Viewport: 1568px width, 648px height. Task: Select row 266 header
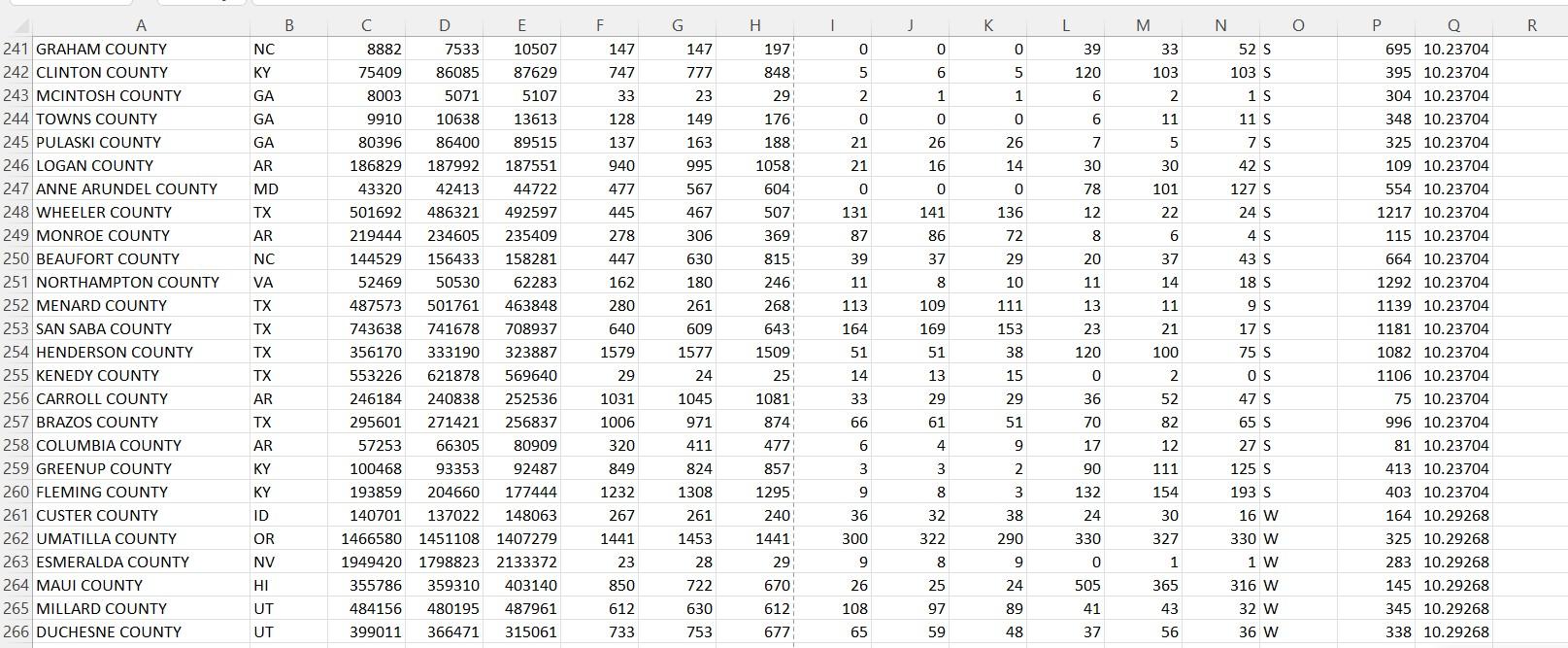[x=17, y=631]
